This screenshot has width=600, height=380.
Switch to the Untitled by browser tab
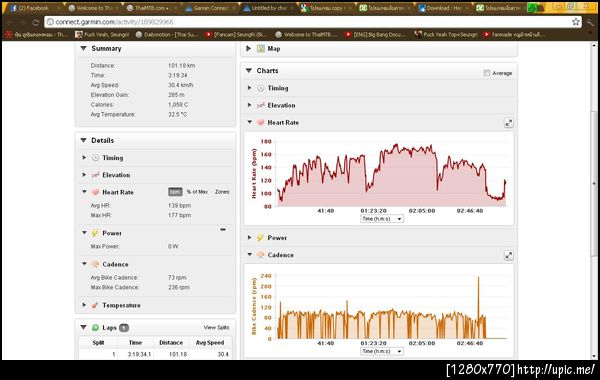(x=269, y=8)
